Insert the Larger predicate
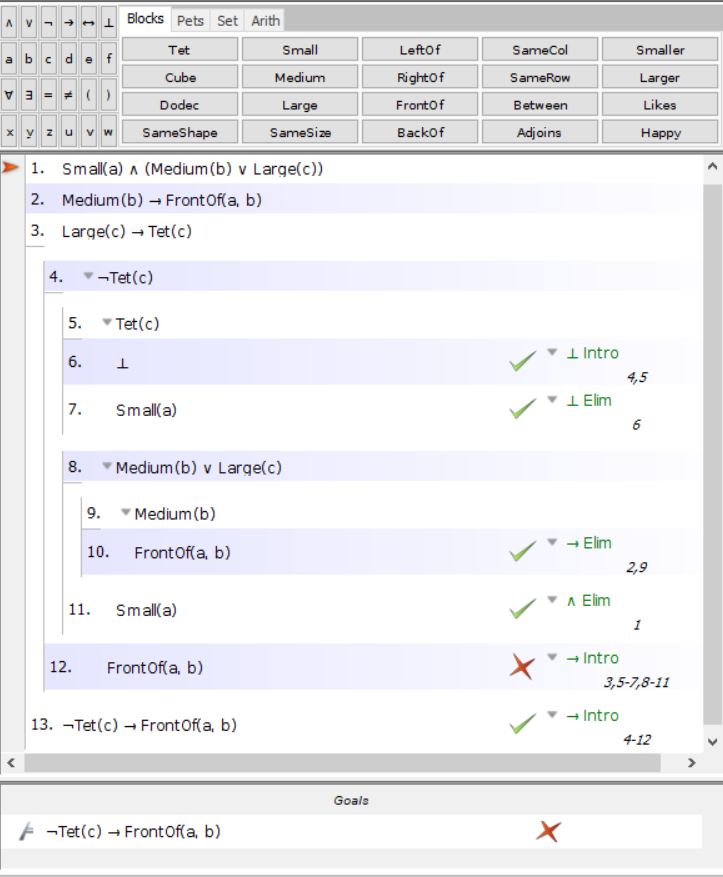723x877 pixels. [x=660, y=77]
